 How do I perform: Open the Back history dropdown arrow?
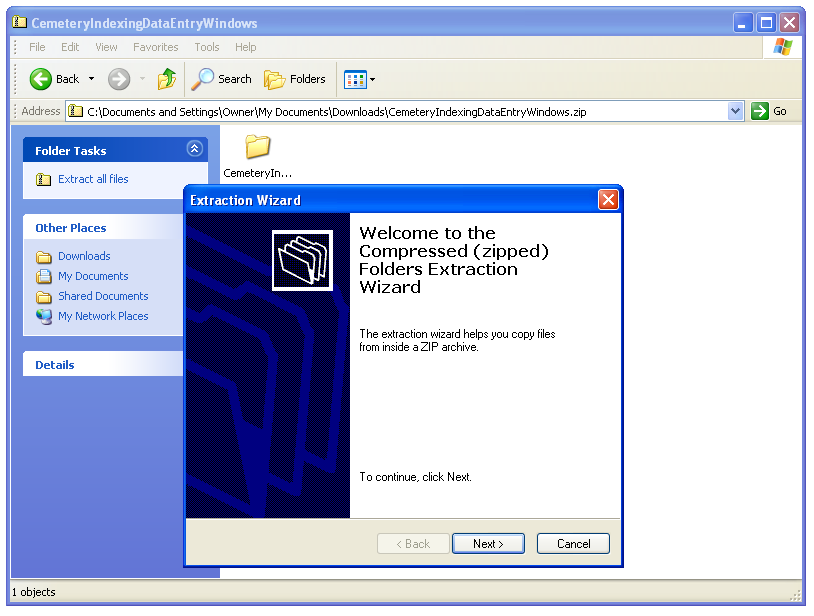[91, 79]
